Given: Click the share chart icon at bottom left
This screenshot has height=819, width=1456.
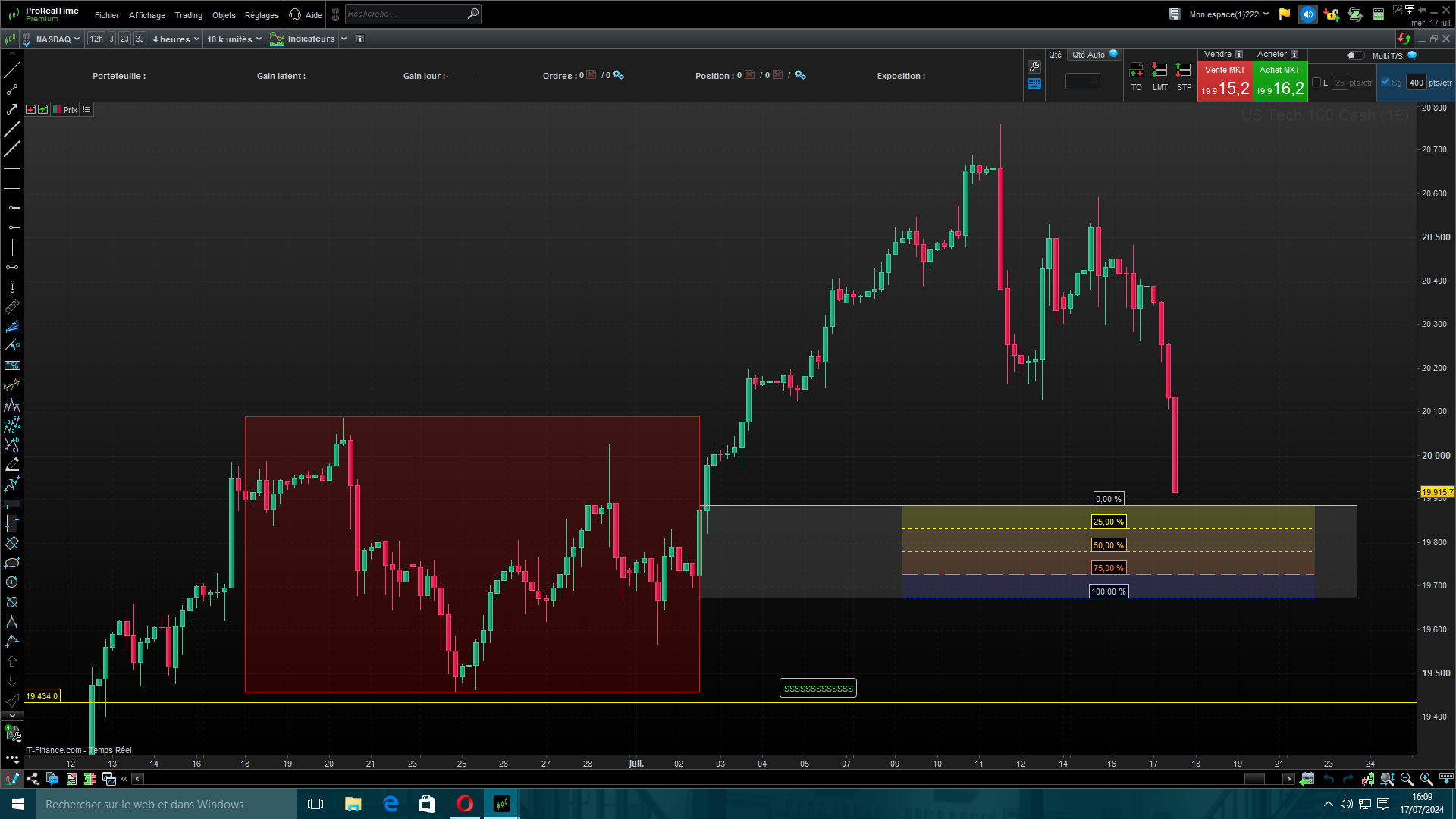Looking at the screenshot, I should (33, 779).
